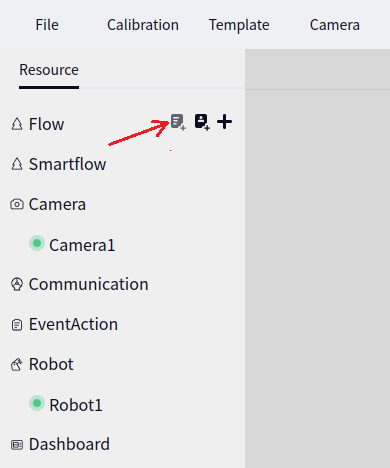
Task: Select the Smartflow tree item
Action: pyautogui.click(x=67, y=164)
